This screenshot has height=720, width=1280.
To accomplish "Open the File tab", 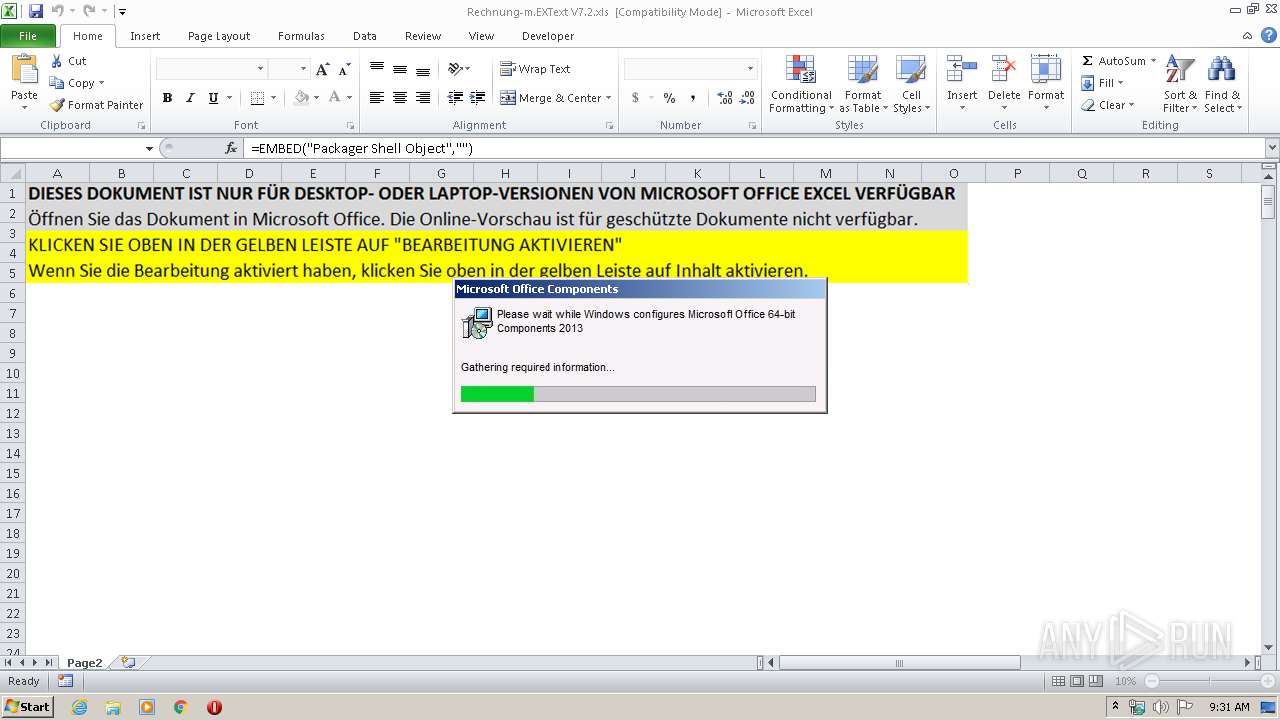I will point(28,36).
